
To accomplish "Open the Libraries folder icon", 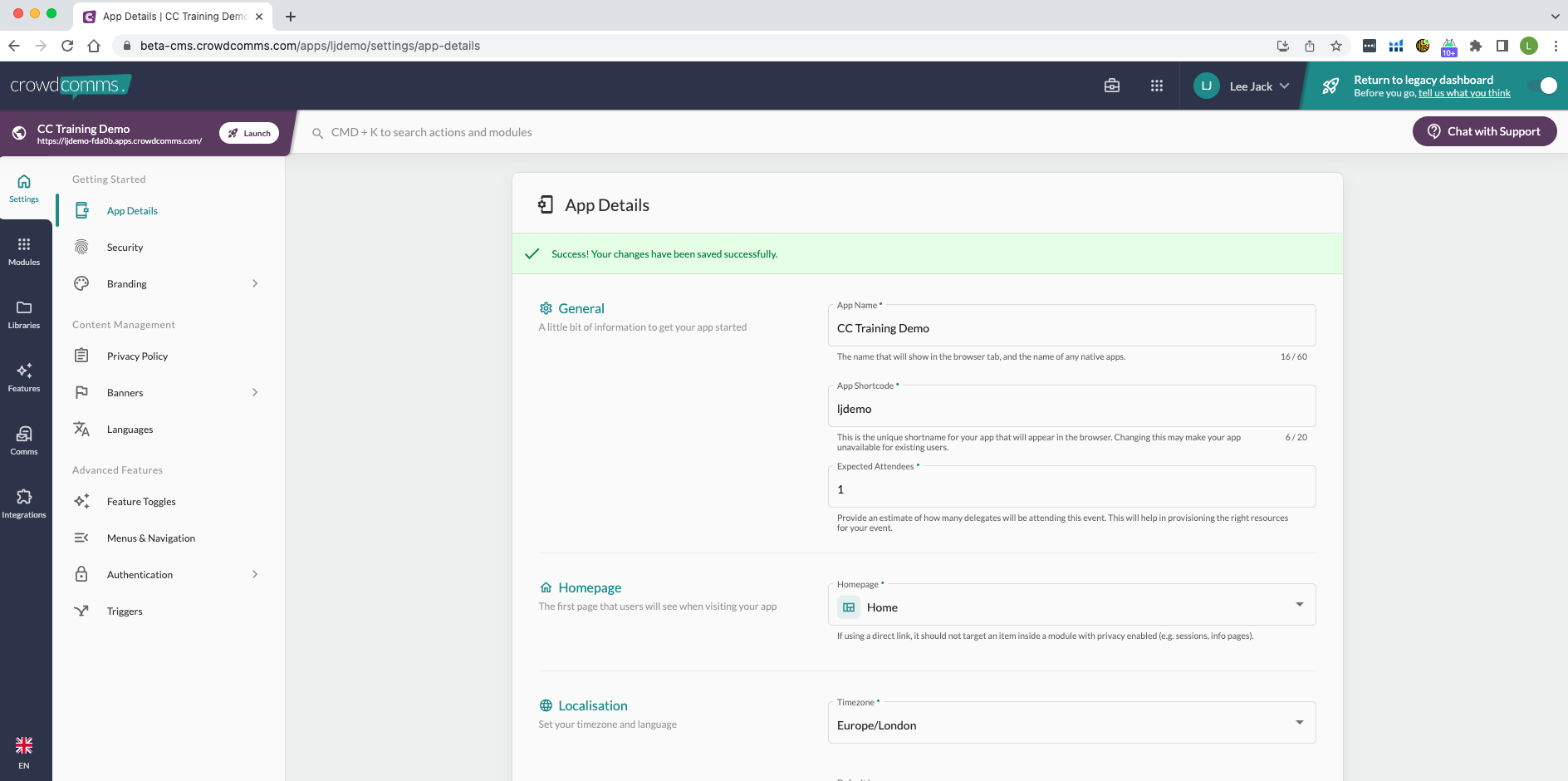I will (24, 314).
